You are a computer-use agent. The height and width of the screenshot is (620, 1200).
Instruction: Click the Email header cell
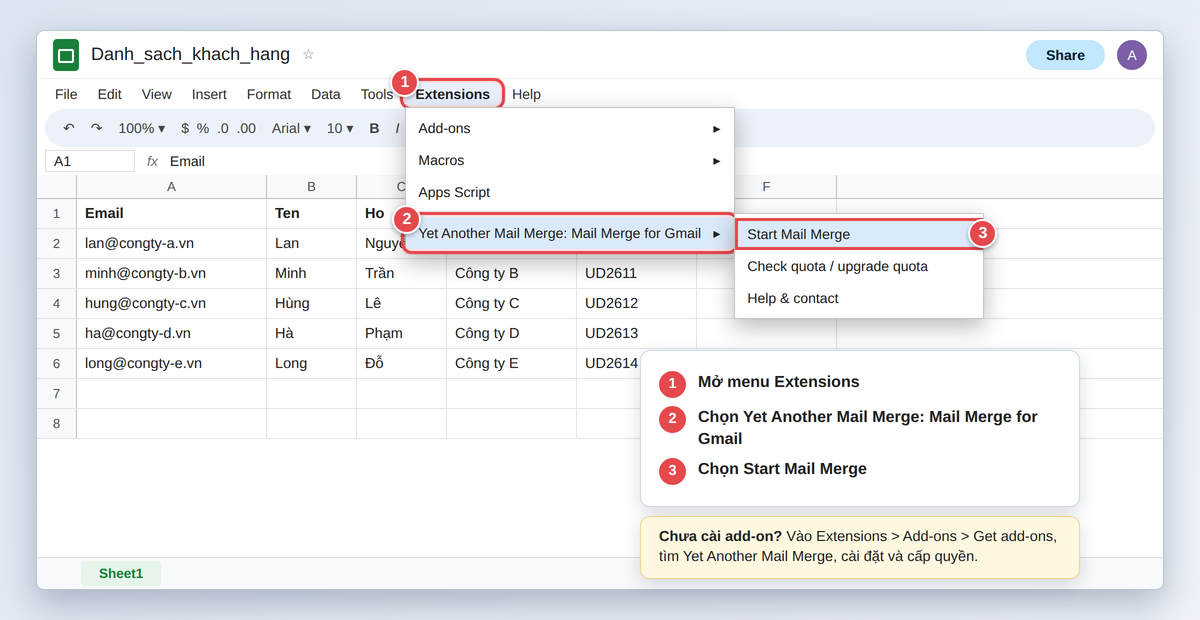point(172,213)
